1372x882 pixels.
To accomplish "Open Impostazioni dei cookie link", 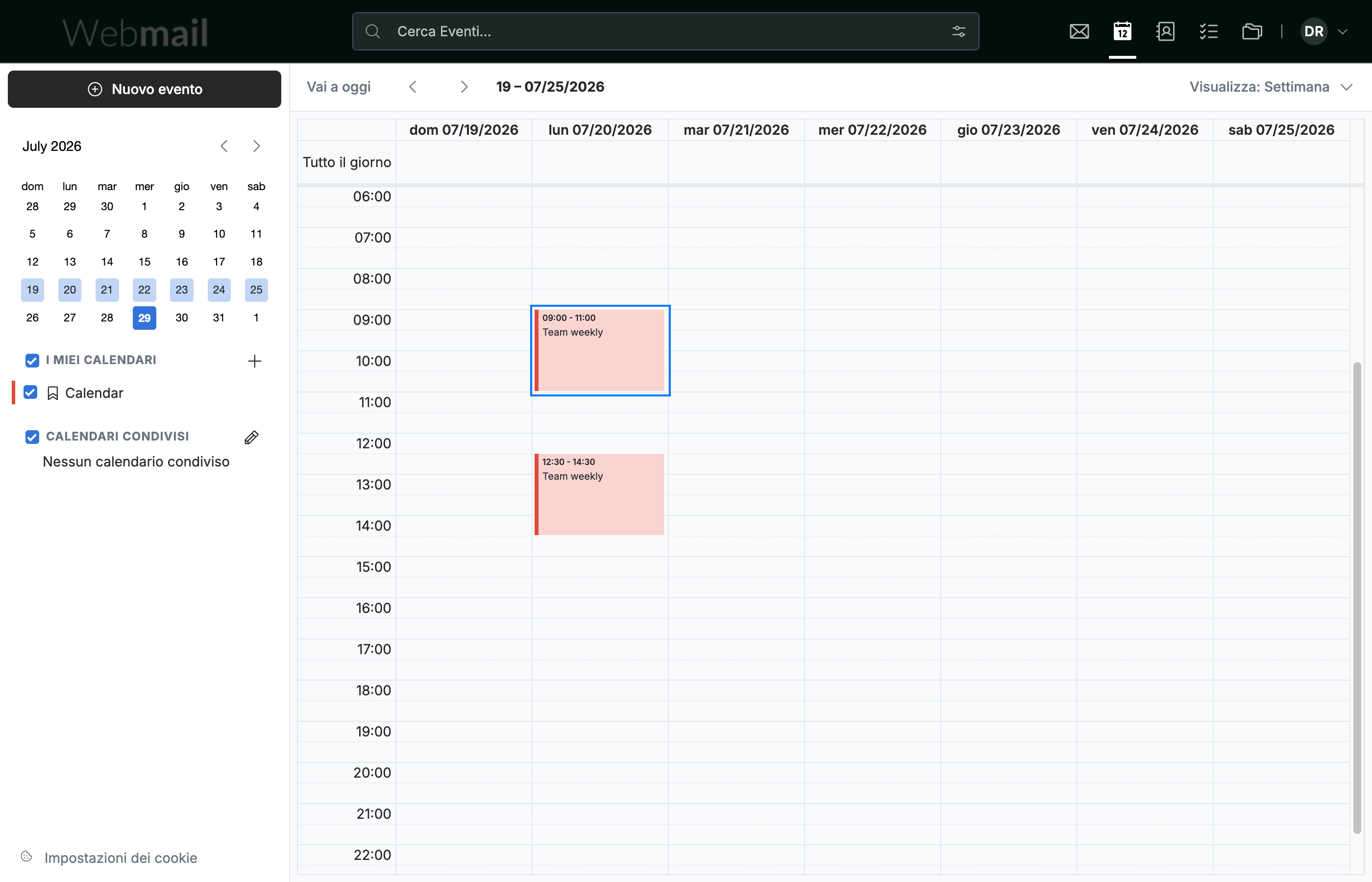I will (x=121, y=857).
